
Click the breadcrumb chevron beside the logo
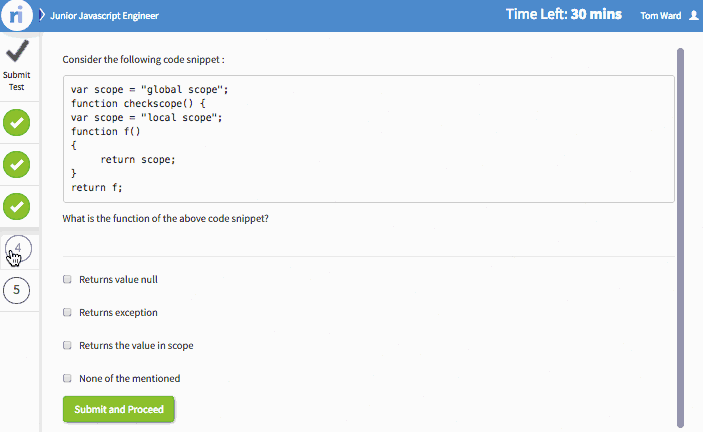click(x=42, y=15)
